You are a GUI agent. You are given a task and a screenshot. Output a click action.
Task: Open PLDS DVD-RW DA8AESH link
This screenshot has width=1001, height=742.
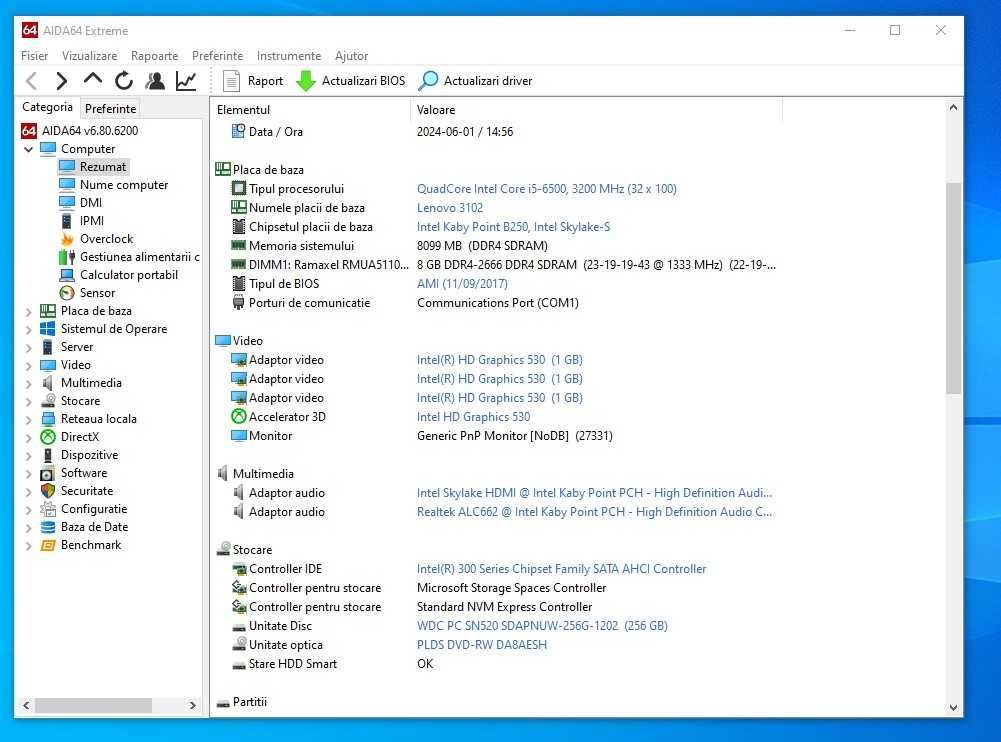(482, 645)
